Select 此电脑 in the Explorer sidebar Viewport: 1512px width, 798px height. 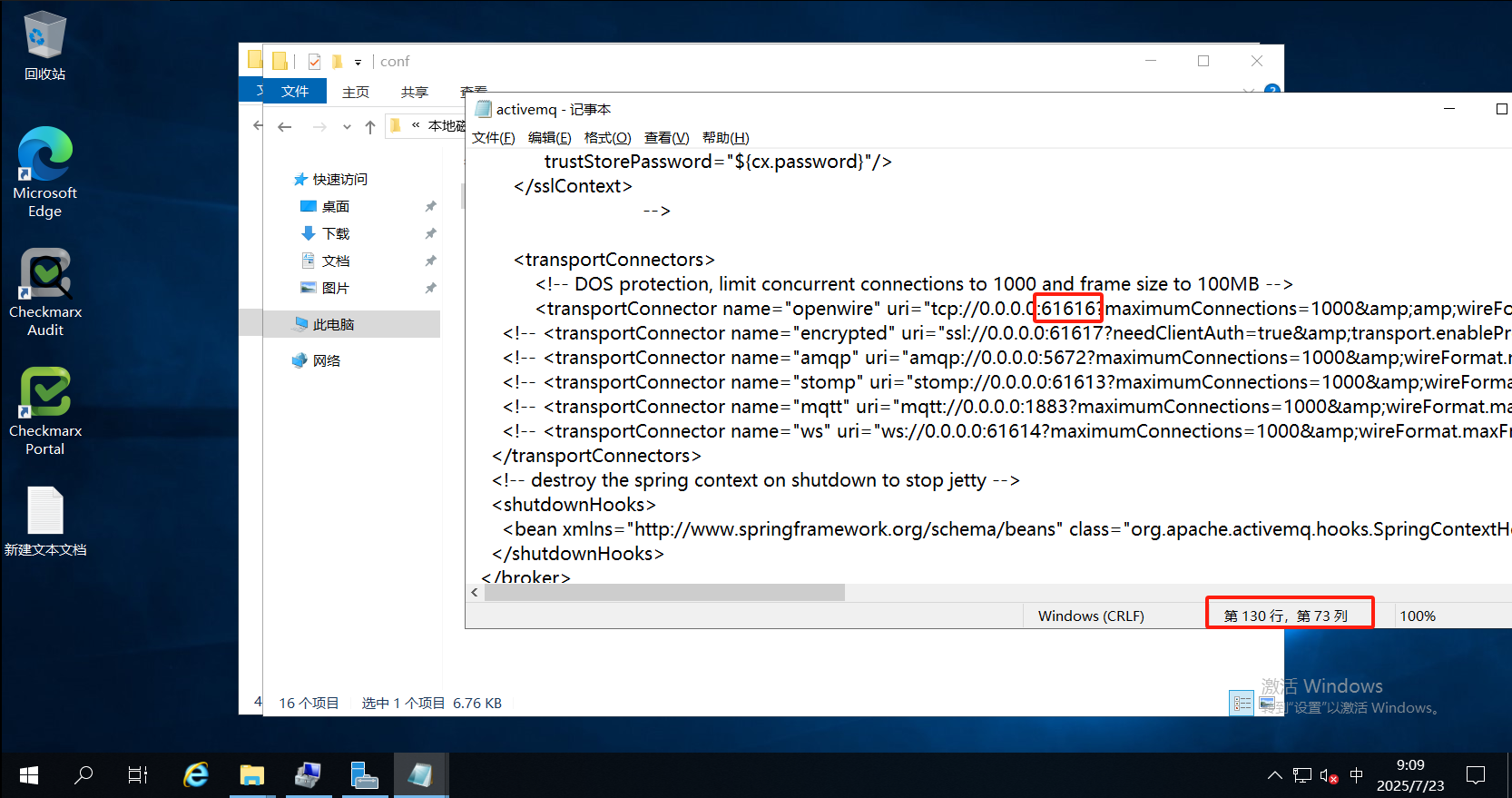pyautogui.click(x=333, y=325)
